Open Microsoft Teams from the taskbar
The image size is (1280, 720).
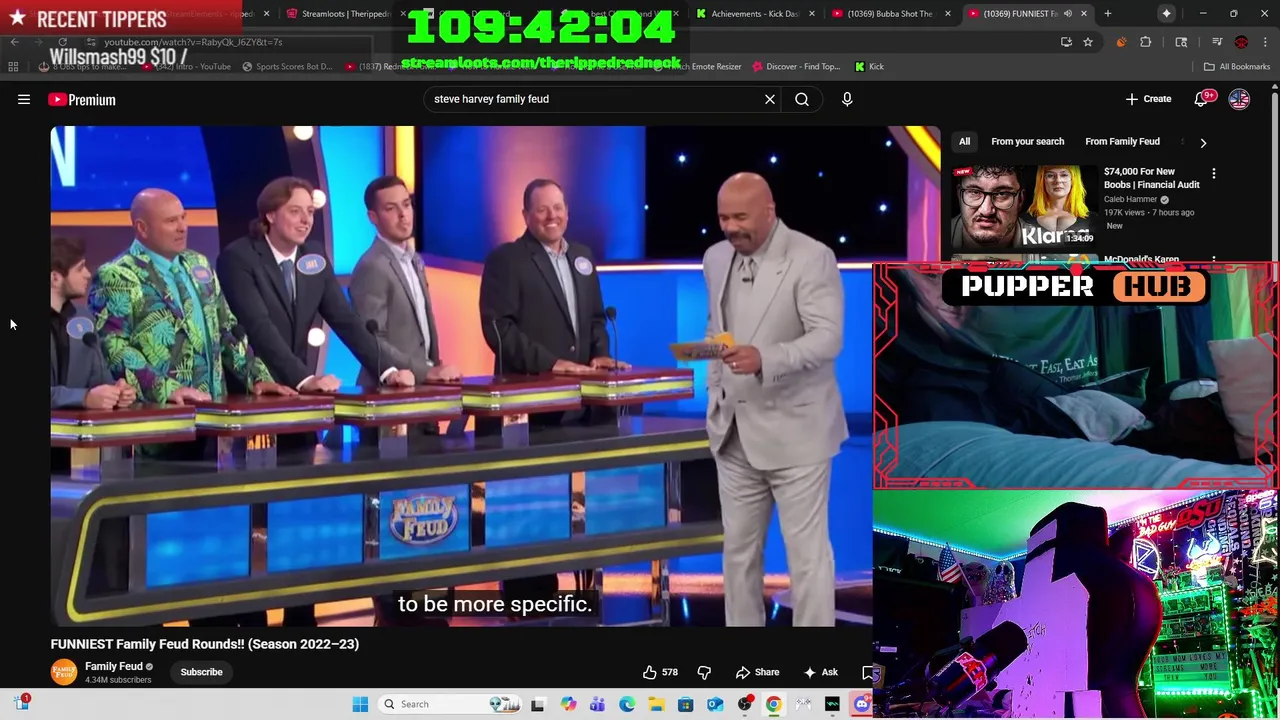(597, 704)
